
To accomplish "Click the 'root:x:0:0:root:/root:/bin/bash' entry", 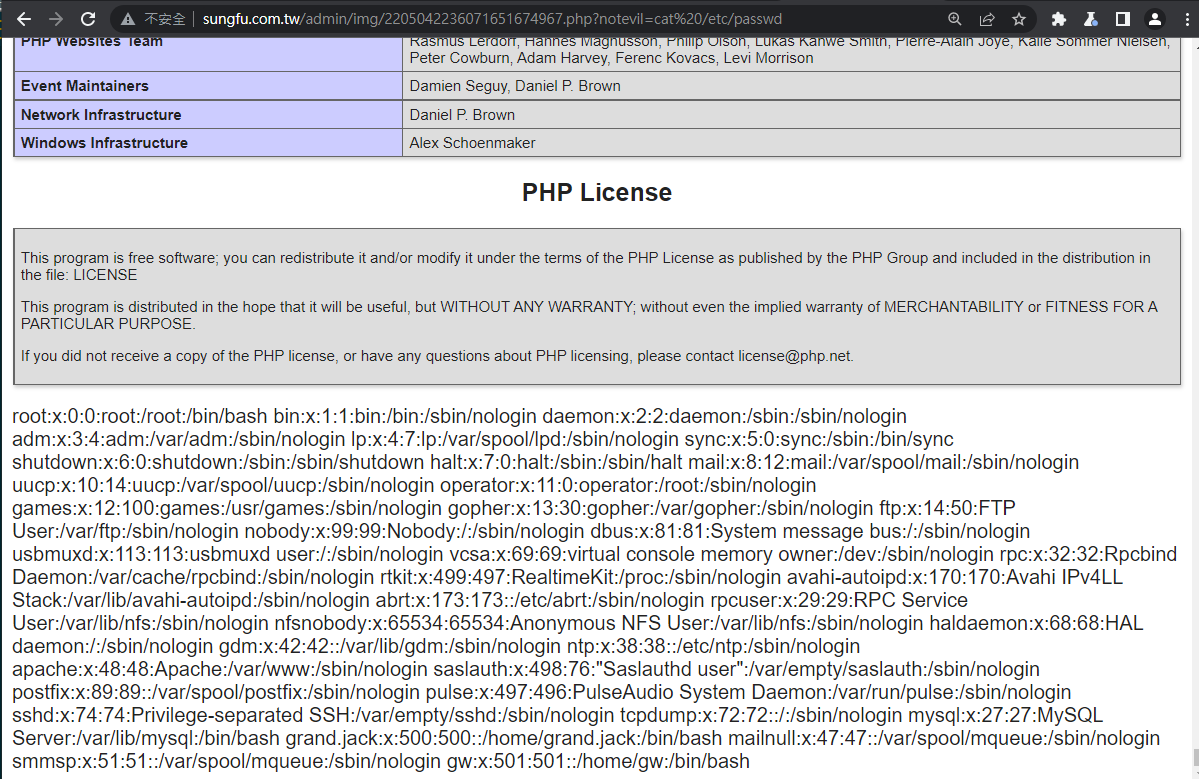I will tap(140, 417).
